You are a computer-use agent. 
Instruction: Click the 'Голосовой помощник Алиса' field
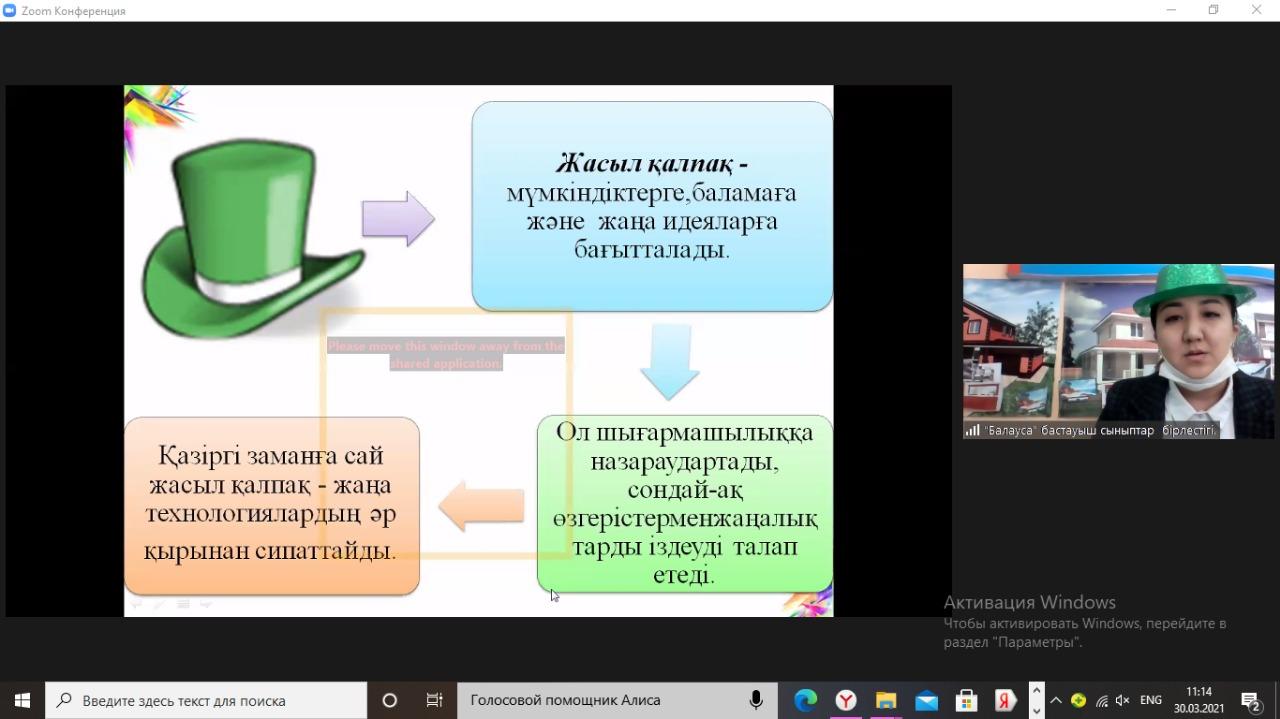[x=600, y=700]
